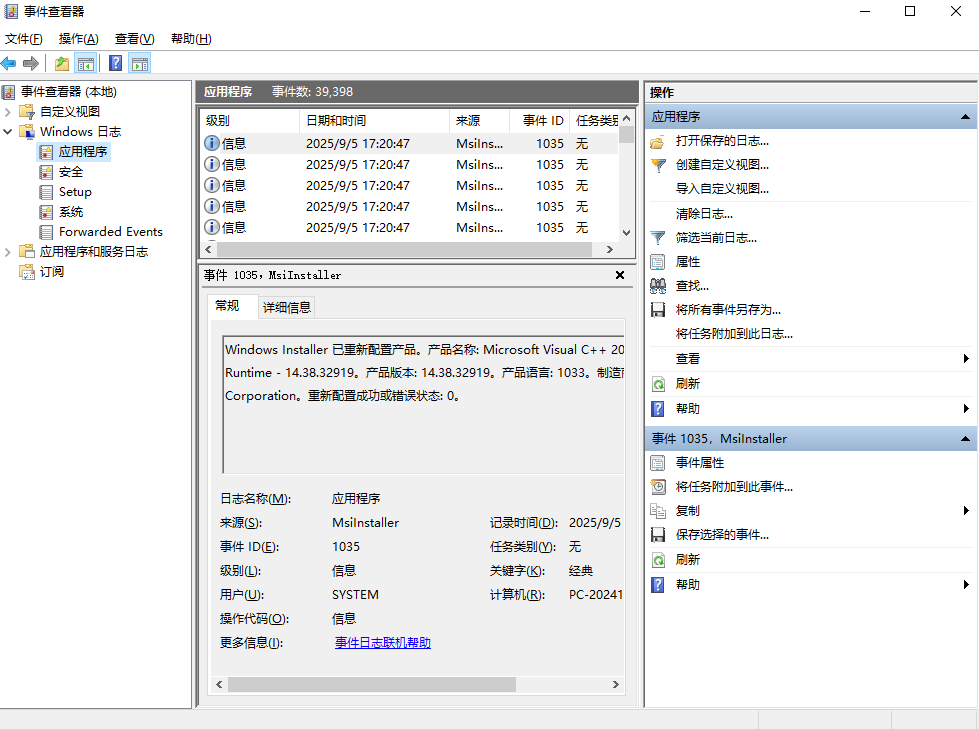Screen dimensions: 979x729
Task: Toggle the action pane toolbar icon
Action: [140, 63]
